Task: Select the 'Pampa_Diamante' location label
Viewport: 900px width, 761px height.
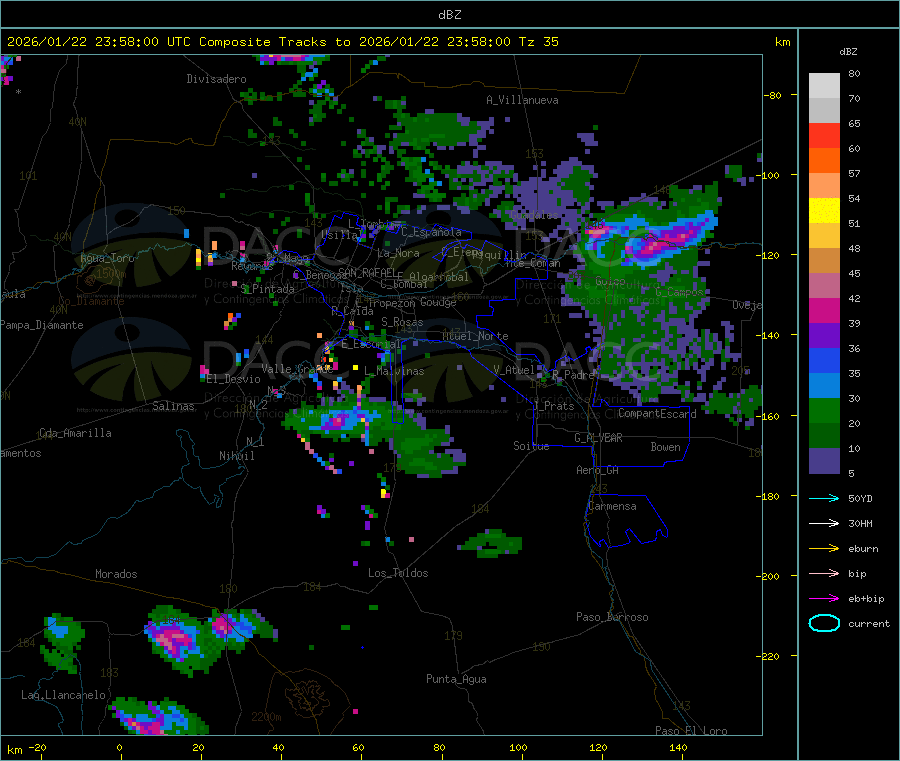Action: point(42,325)
